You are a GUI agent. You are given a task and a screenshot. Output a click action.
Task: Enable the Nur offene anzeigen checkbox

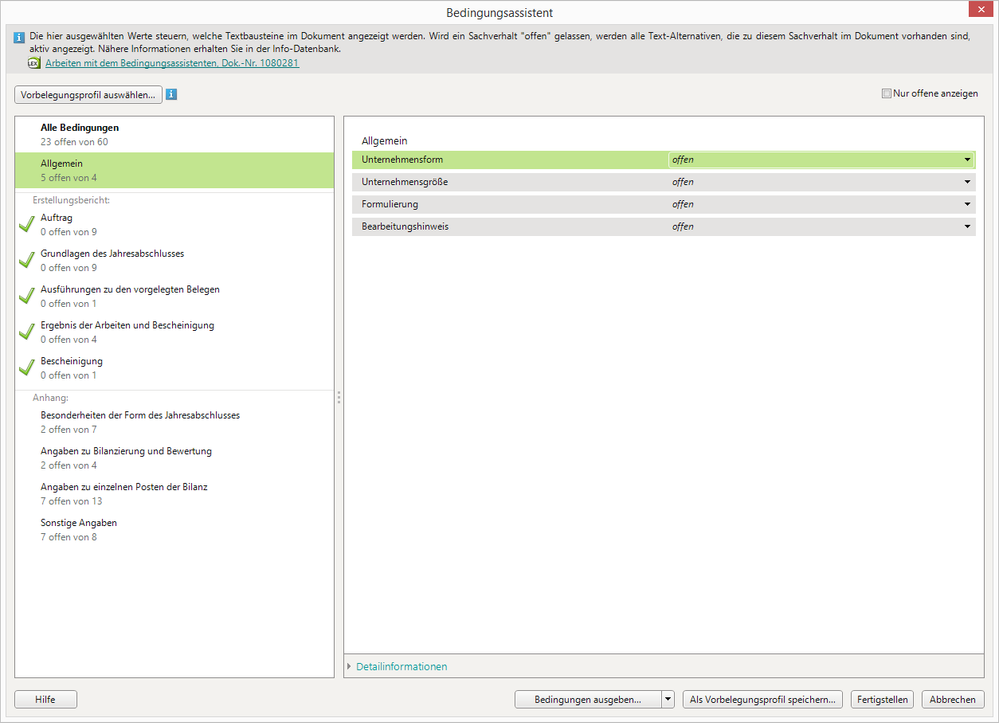coord(886,94)
